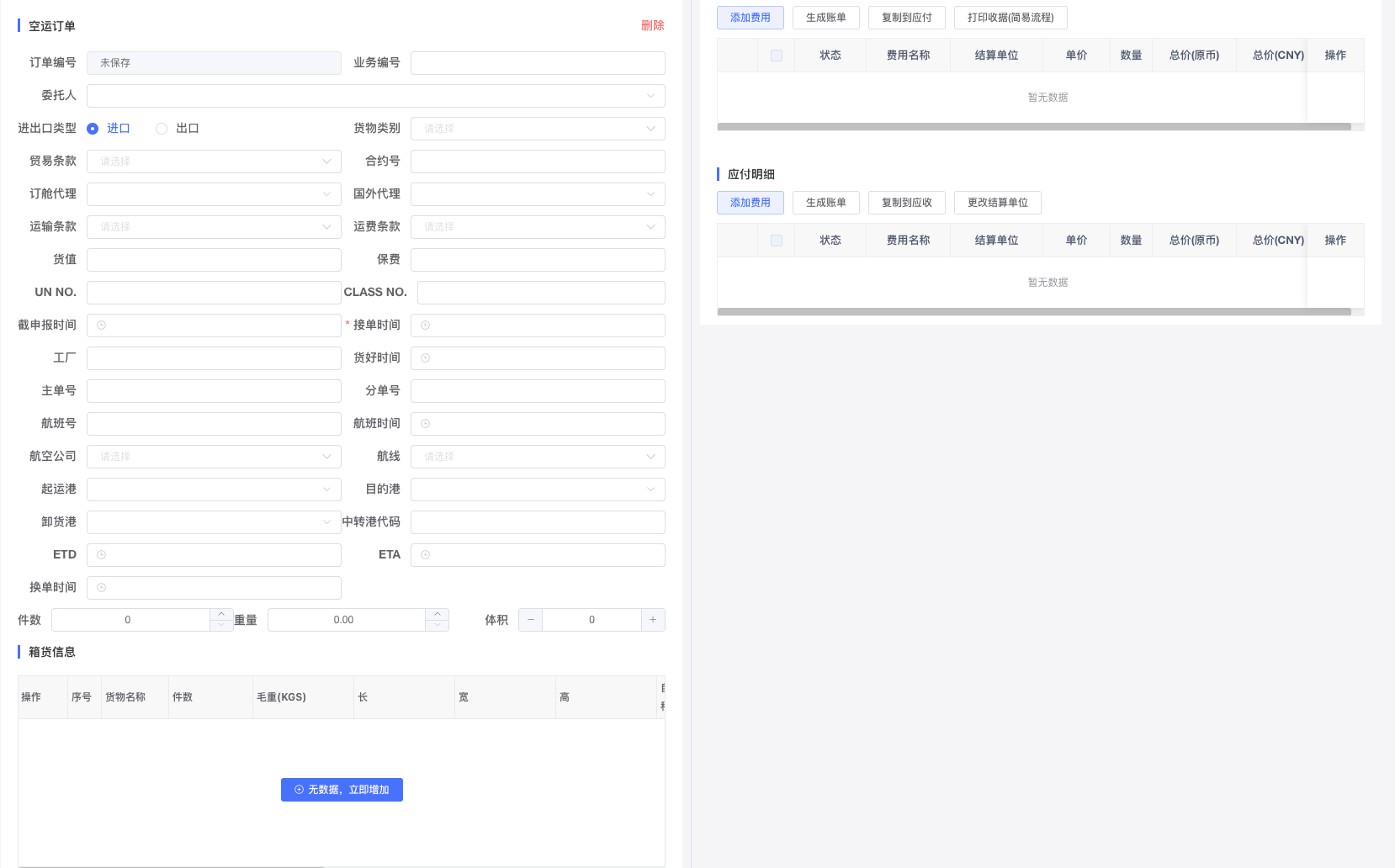Image resolution: width=1395 pixels, height=868 pixels.
Task: Select the 进口 radio button
Action: coord(93,129)
